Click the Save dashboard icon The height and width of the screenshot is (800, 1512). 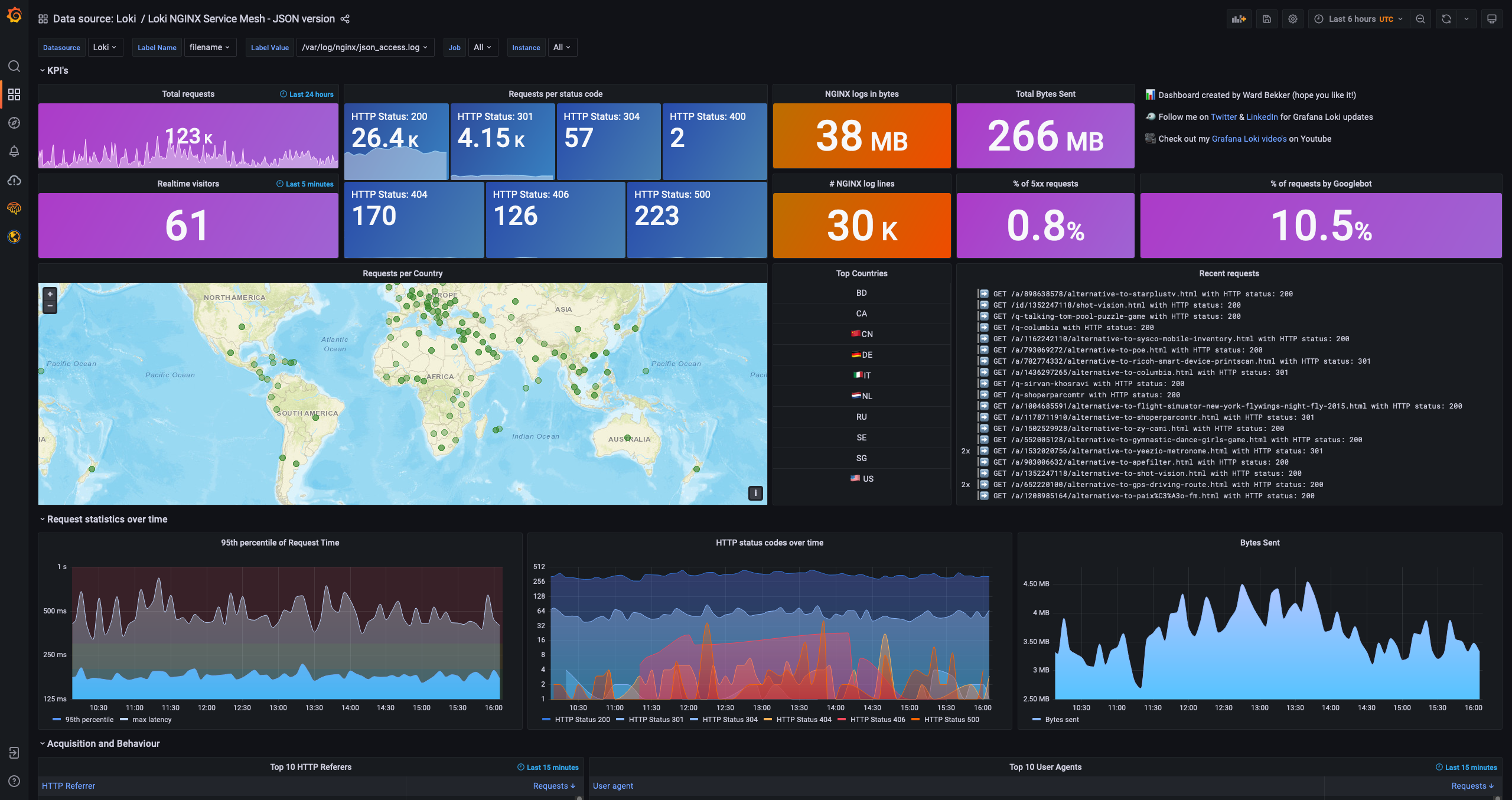pos(1266,19)
